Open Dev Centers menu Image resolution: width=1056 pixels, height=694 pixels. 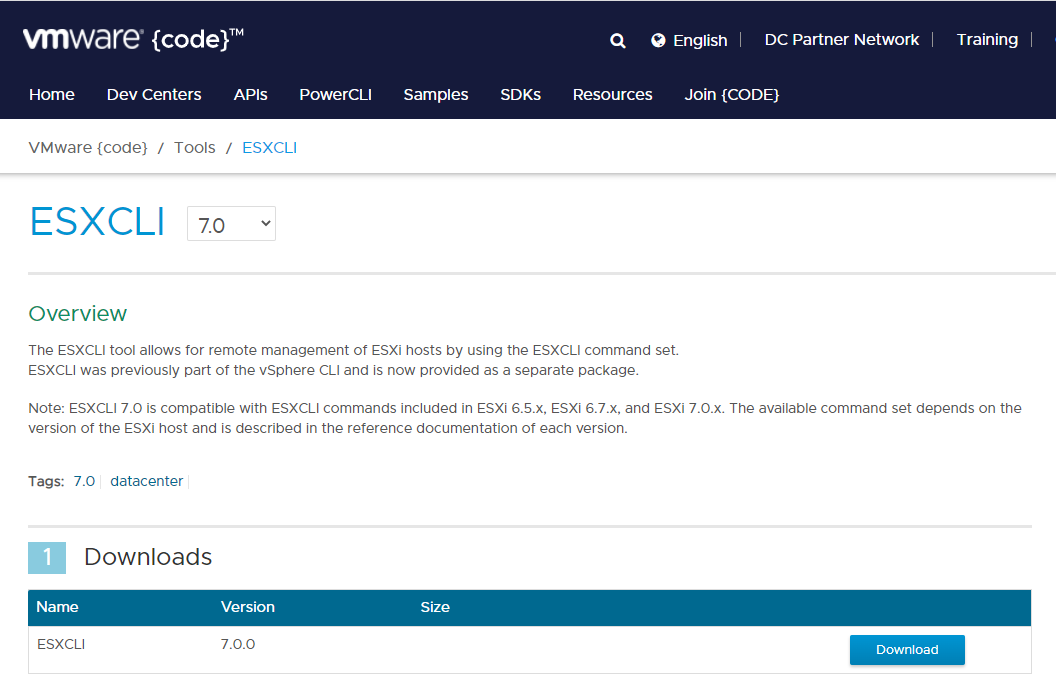click(154, 94)
